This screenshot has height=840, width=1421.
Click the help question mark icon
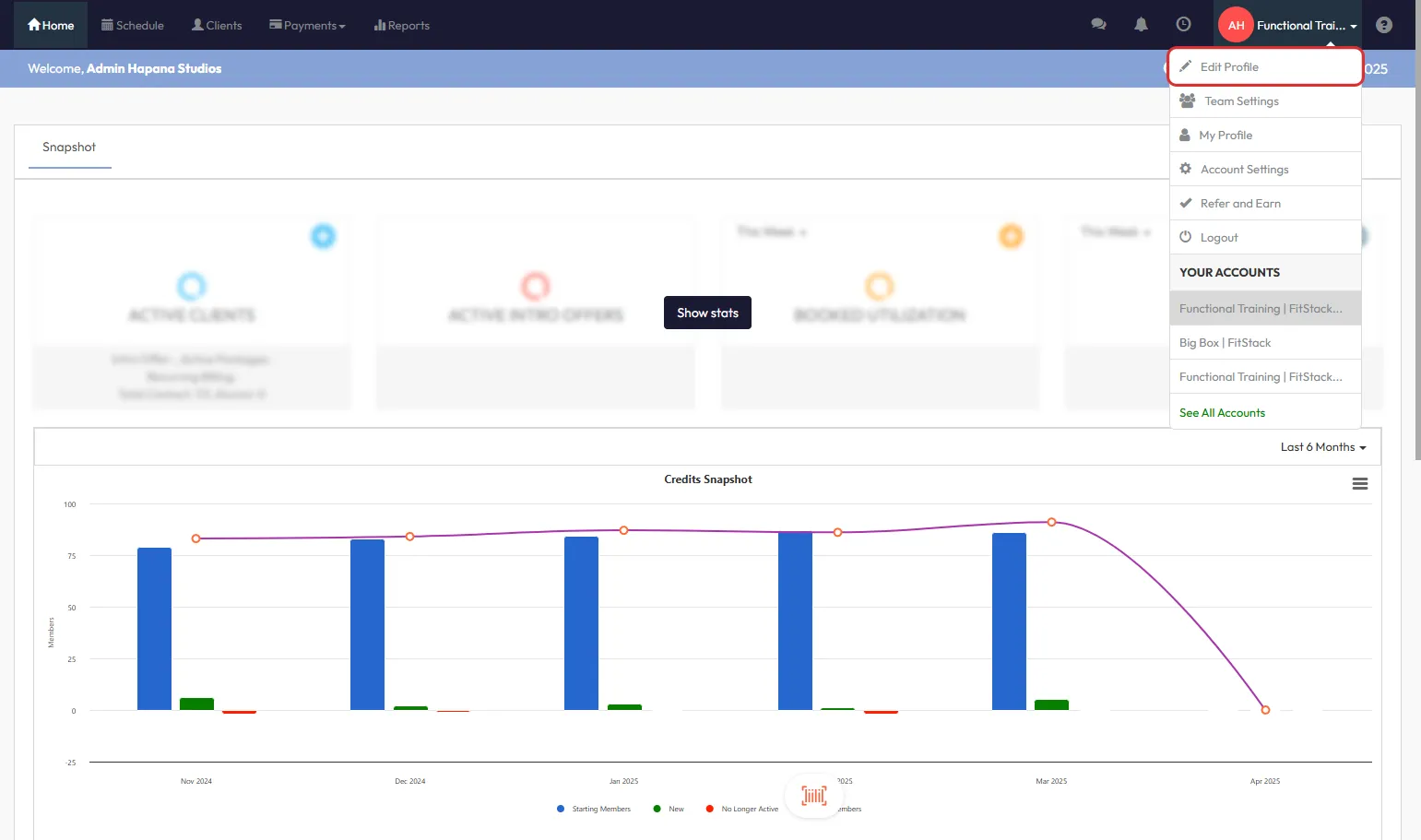1383,25
